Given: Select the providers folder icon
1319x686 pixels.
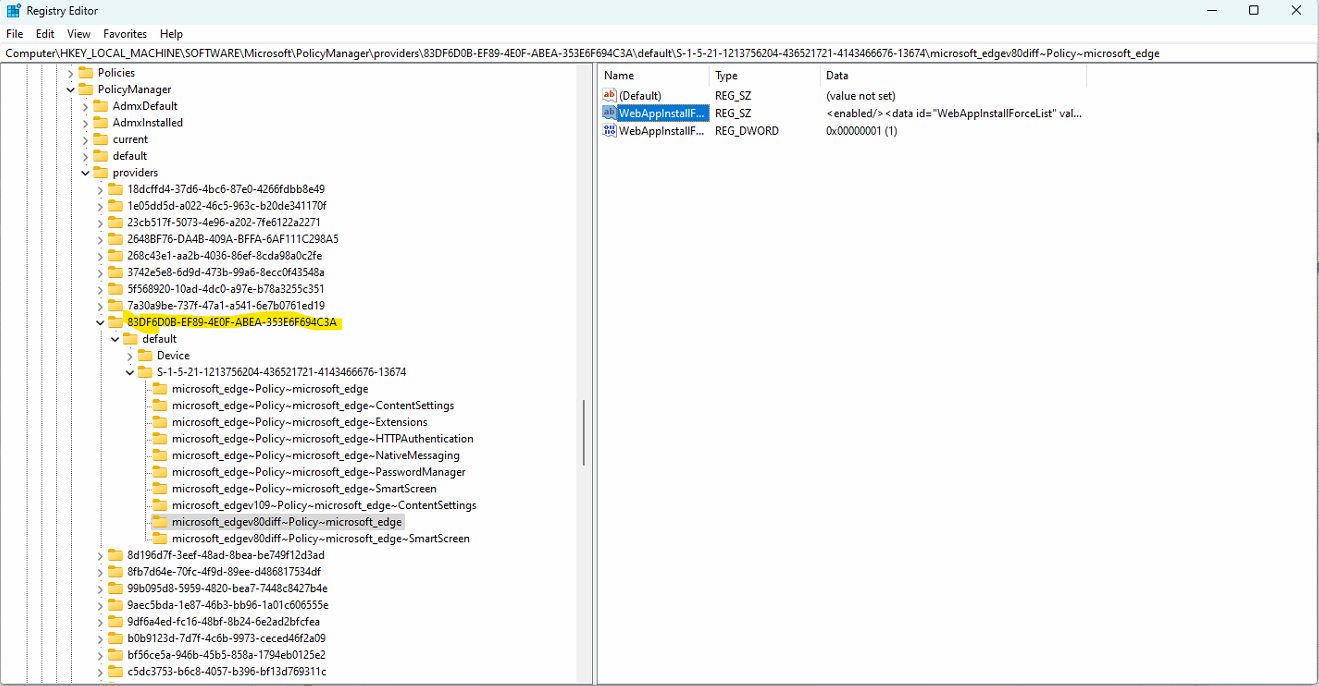Looking at the screenshot, I should [101, 172].
